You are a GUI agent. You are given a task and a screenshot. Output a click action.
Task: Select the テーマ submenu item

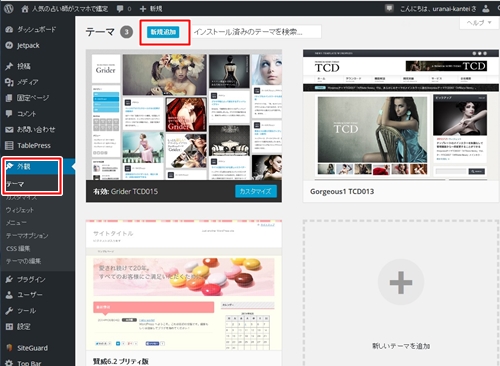point(15,184)
